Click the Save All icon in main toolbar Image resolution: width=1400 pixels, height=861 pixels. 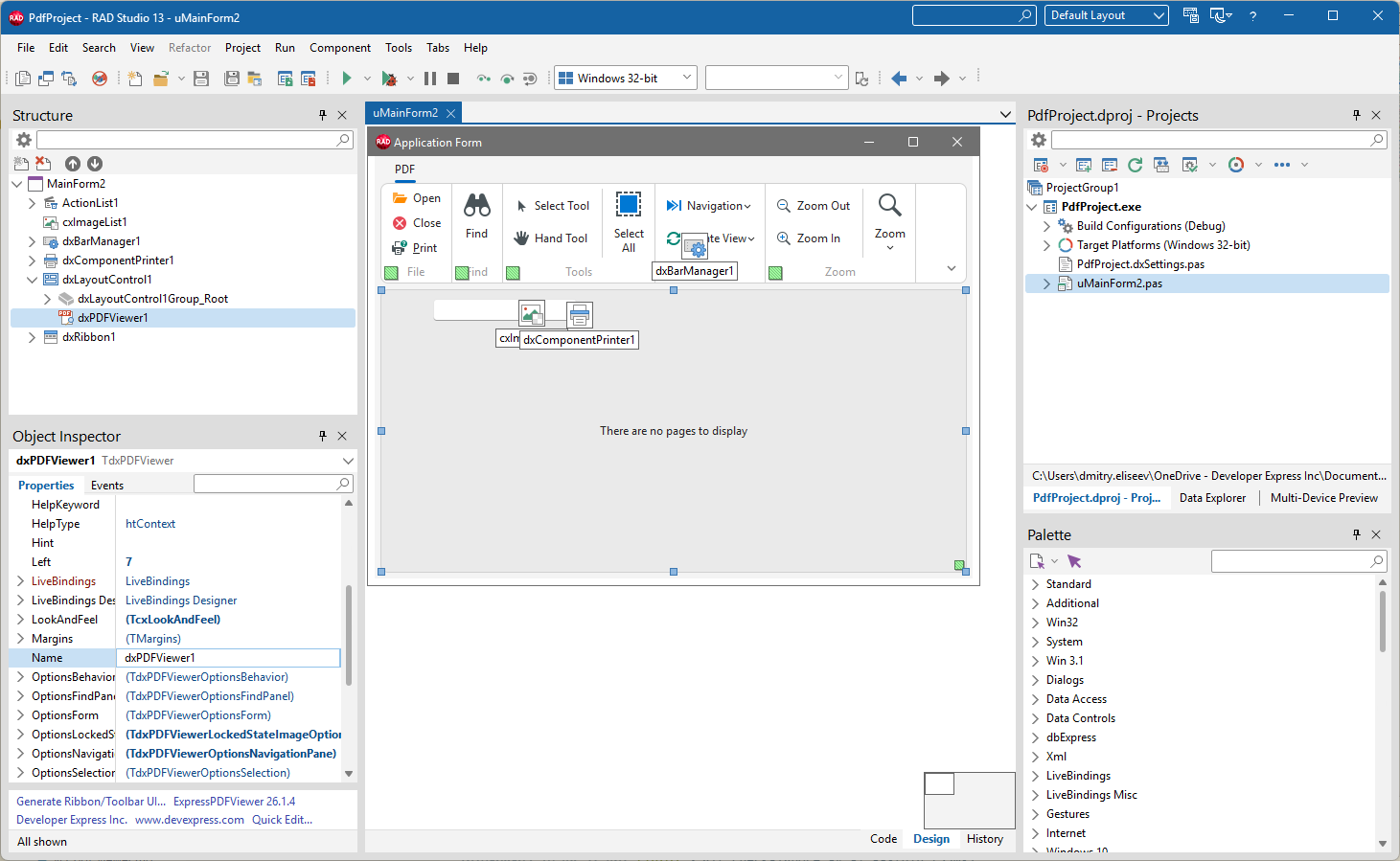232,79
